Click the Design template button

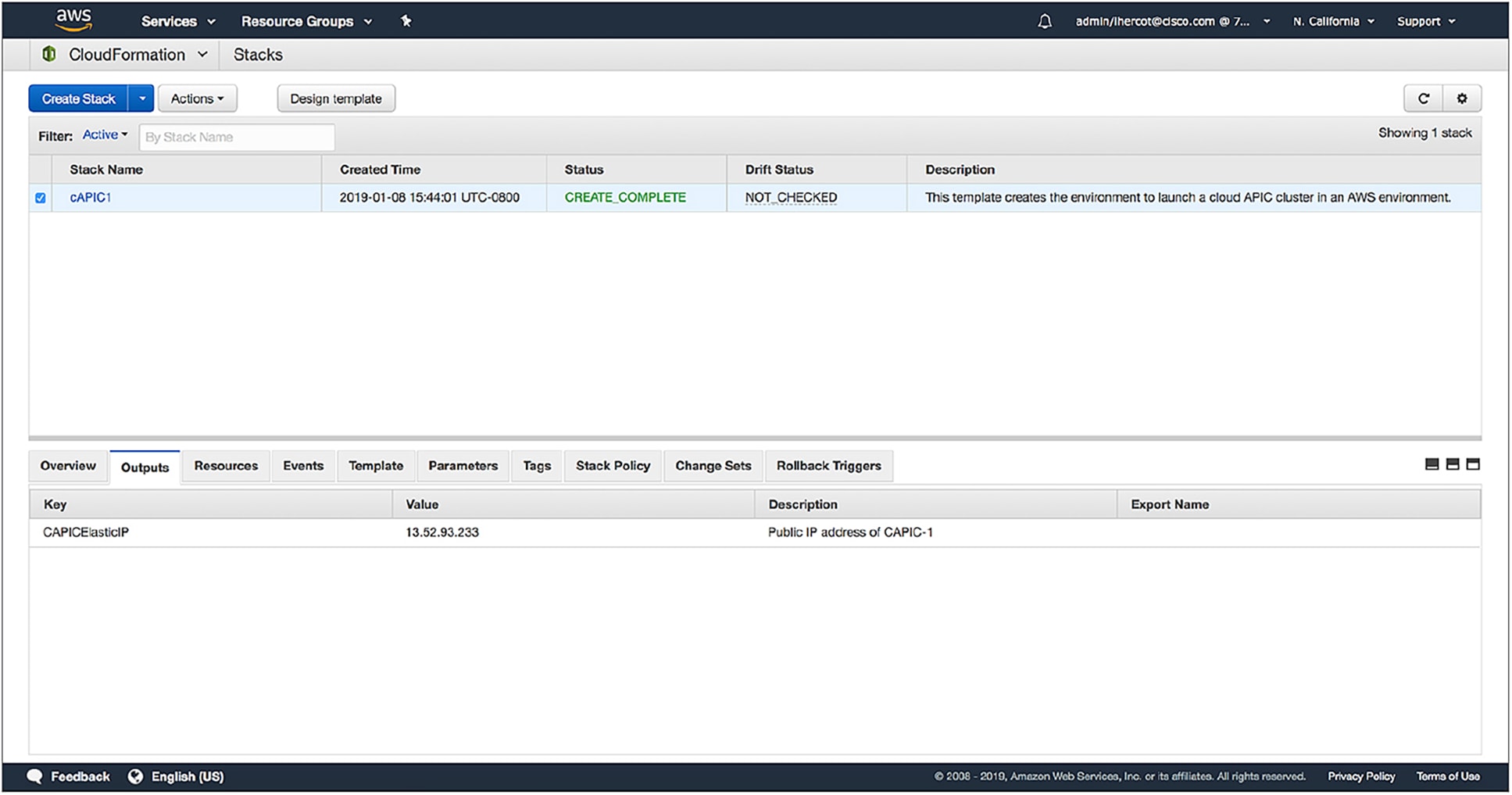(x=336, y=98)
